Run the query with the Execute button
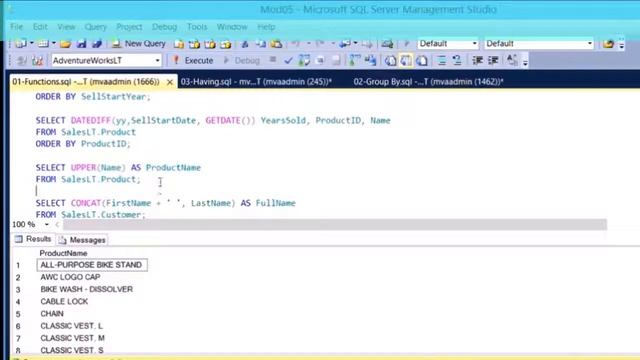The height and width of the screenshot is (360, 640). 193,60
